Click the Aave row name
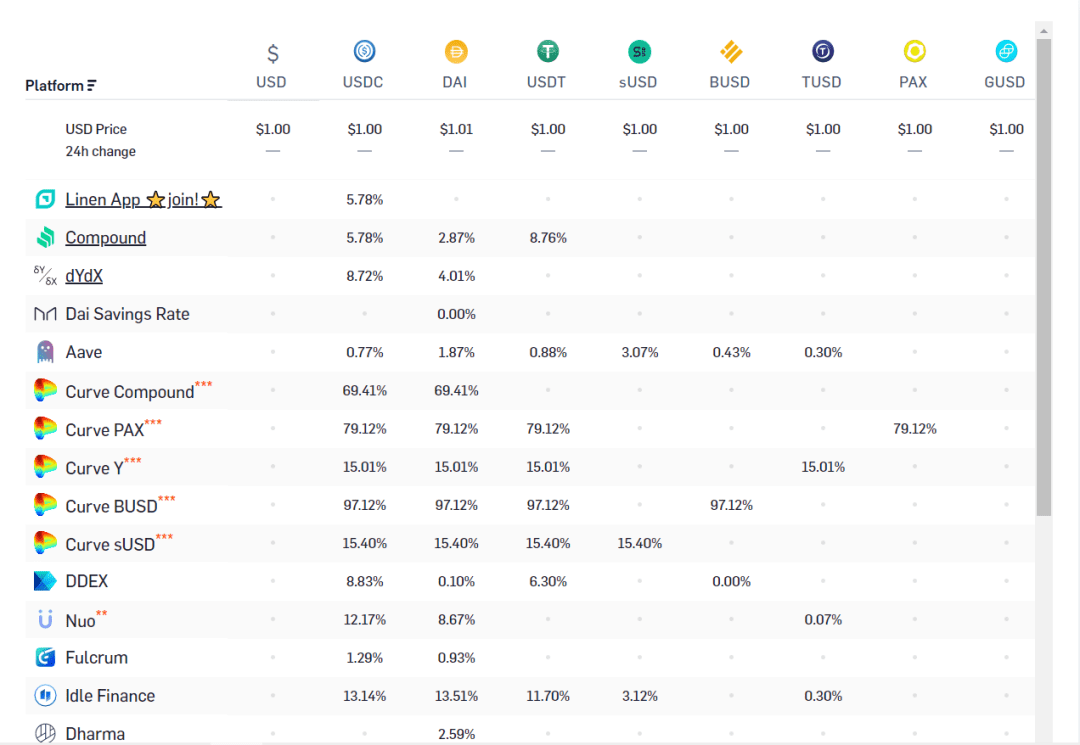This screenshot has height=745, width=1080. point(83,353)
